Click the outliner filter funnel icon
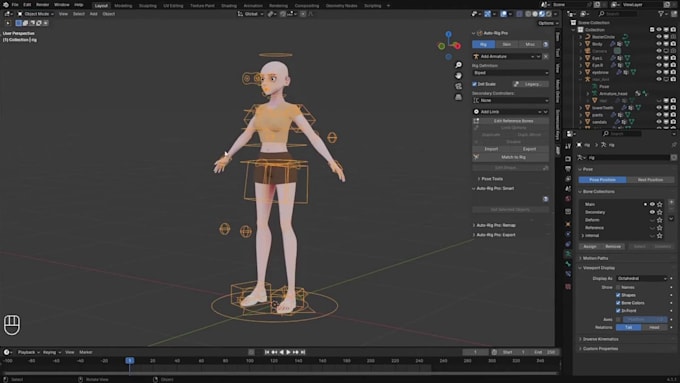Viewport: 680px width, 383px height. pos(661,14)
